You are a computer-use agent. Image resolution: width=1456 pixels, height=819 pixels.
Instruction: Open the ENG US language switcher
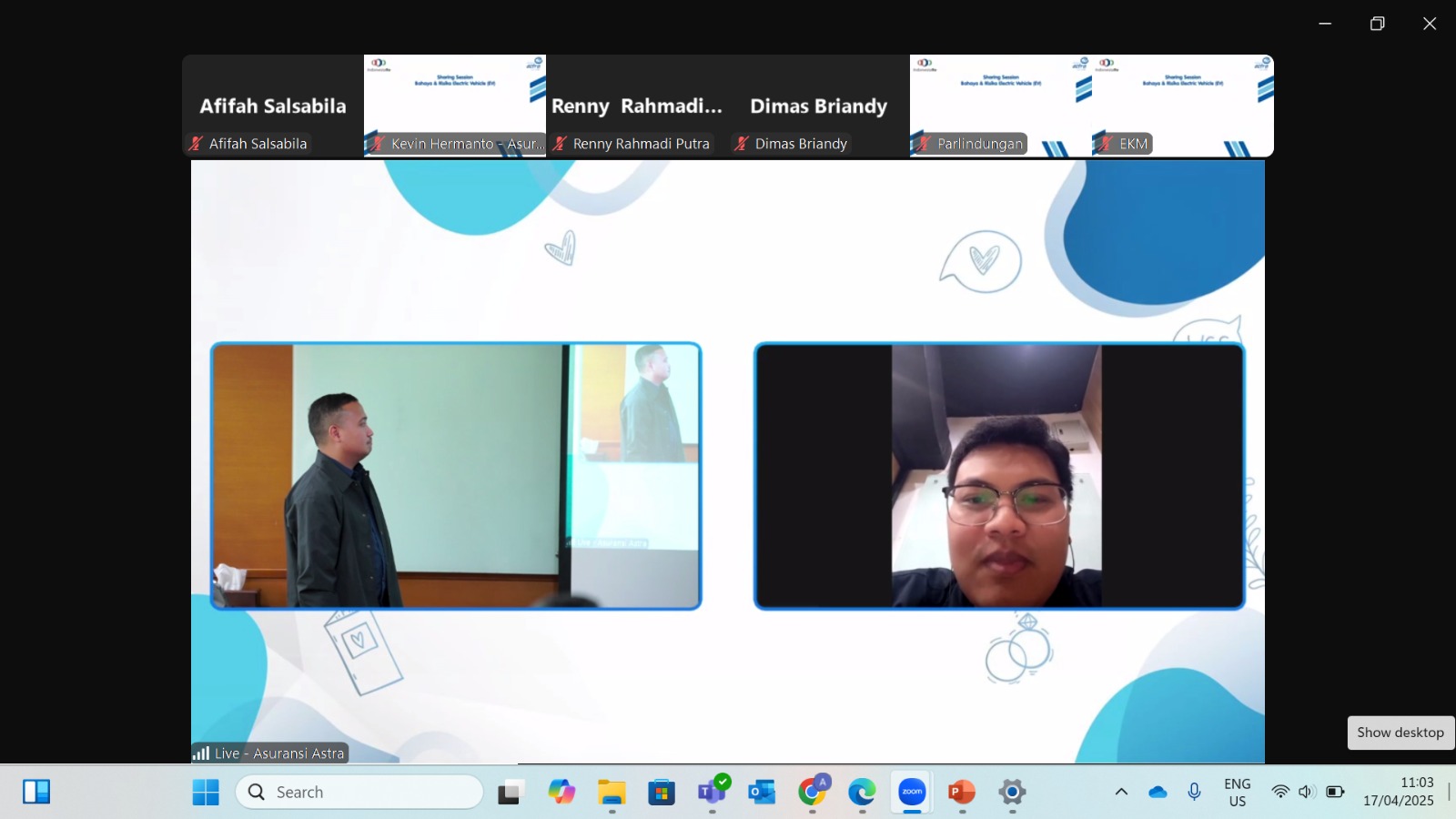(x=1238, y=792)
